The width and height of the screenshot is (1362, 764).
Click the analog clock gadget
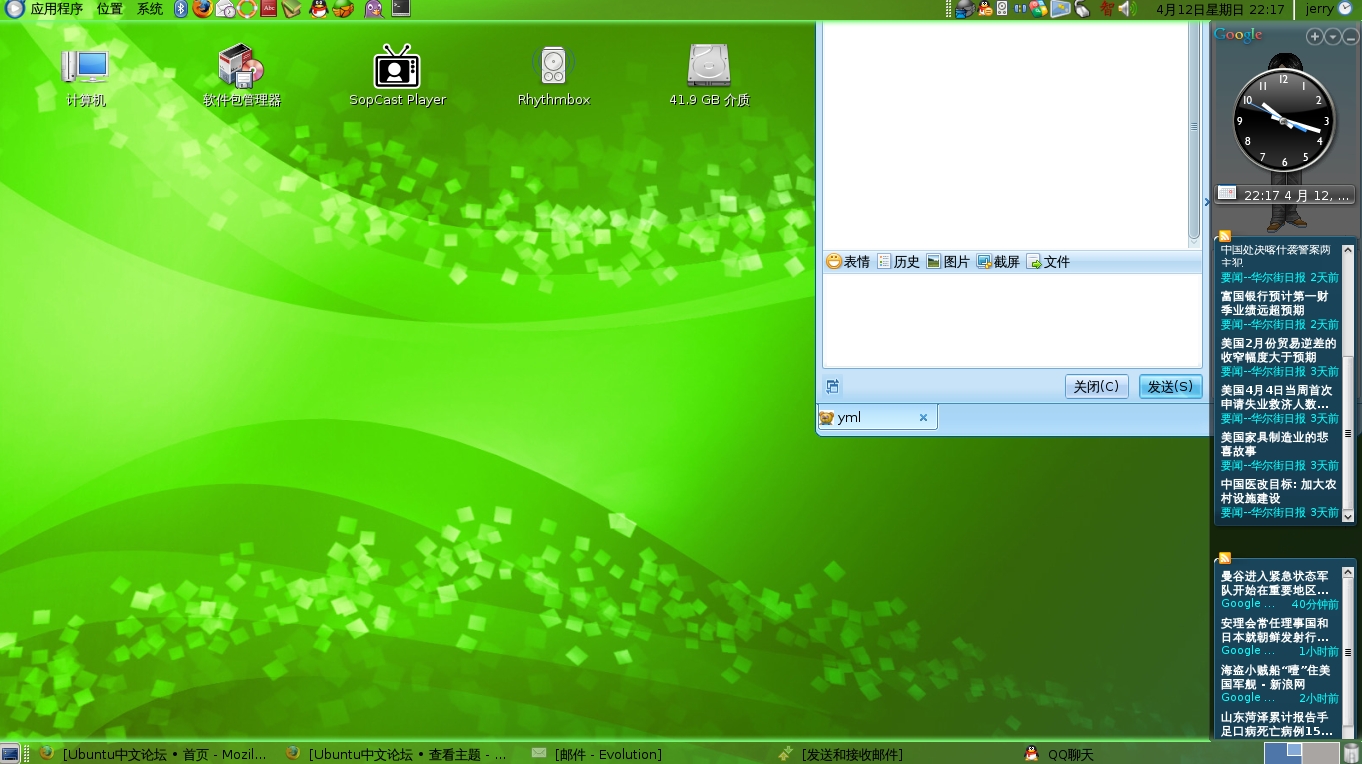pyautogui.click(x=1284, y=122)
